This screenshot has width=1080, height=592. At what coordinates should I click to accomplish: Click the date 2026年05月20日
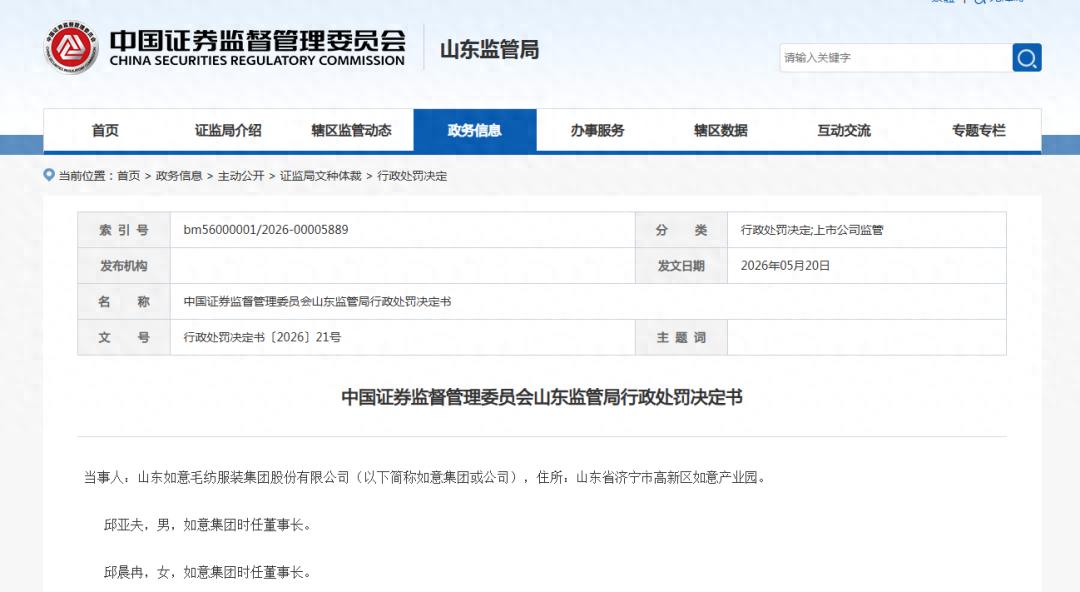click(x=785, y=265)
